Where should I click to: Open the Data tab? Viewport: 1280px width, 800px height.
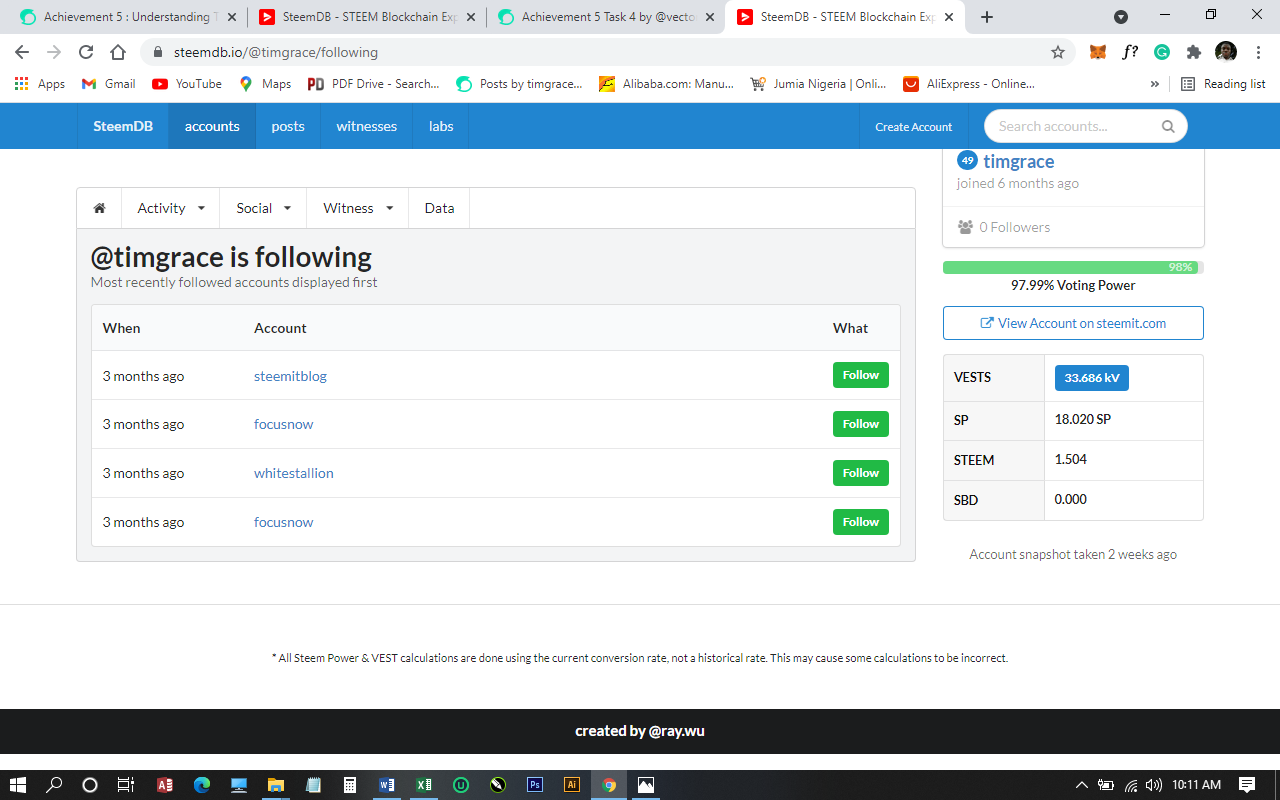click(x=439, y=208)
